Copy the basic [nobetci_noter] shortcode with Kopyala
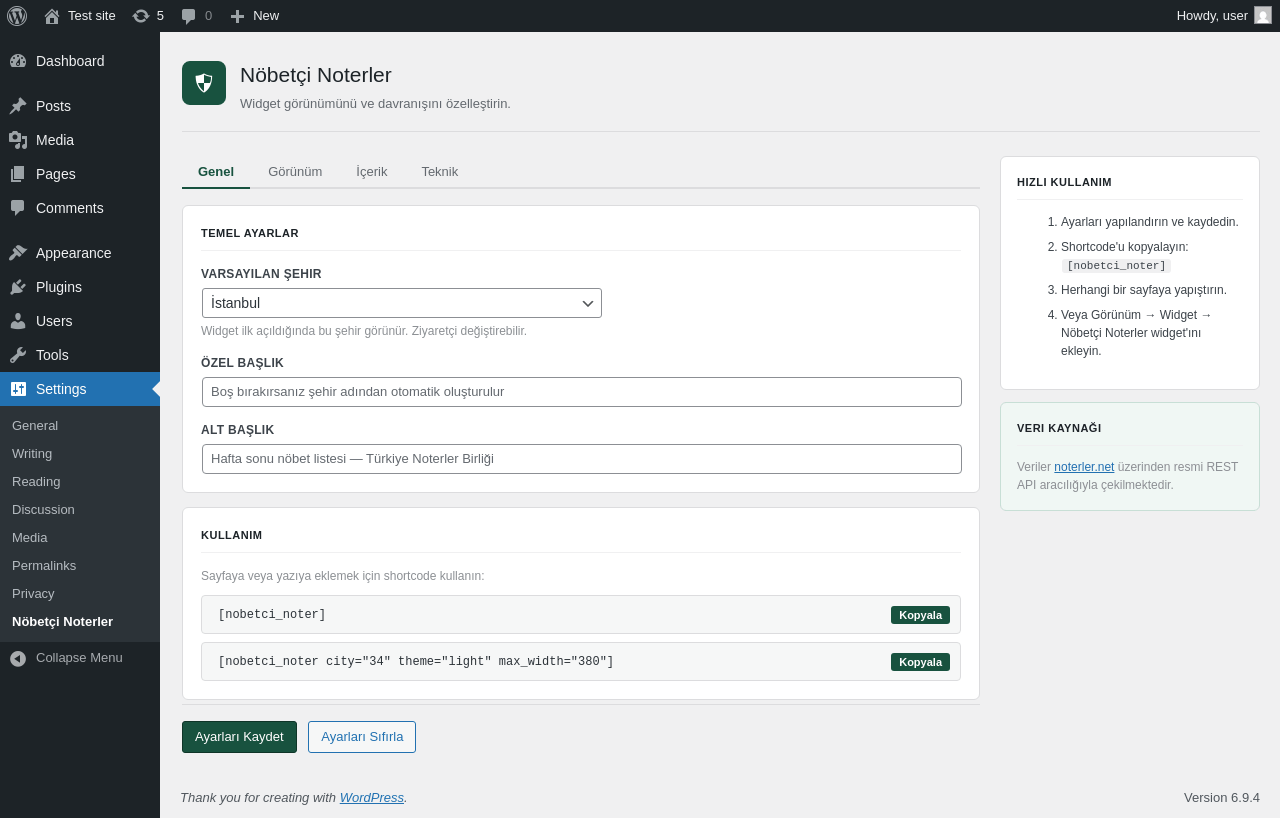This screenshot has width=1280, height=818. (x=920, y=615)
